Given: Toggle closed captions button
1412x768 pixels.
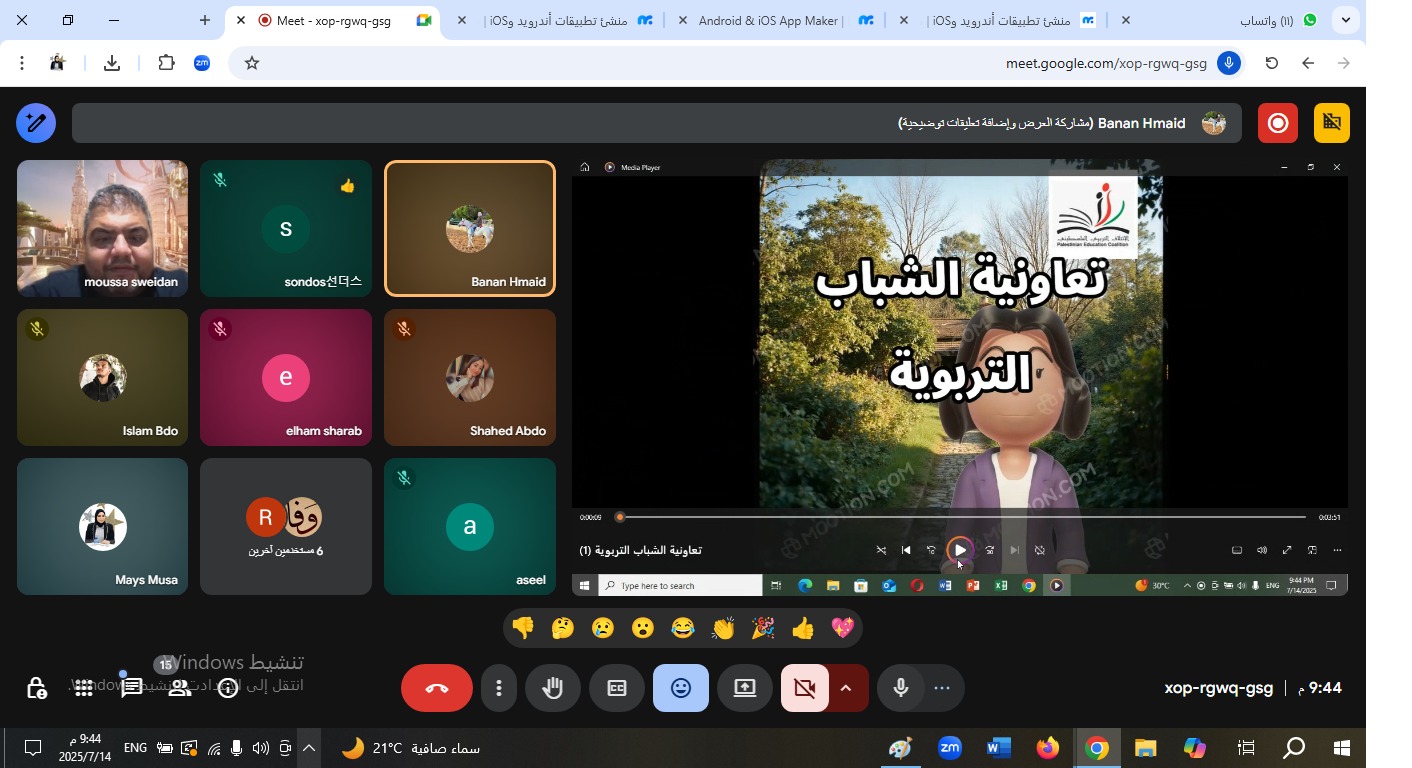Looking at the screenshot, I should 617,688.
